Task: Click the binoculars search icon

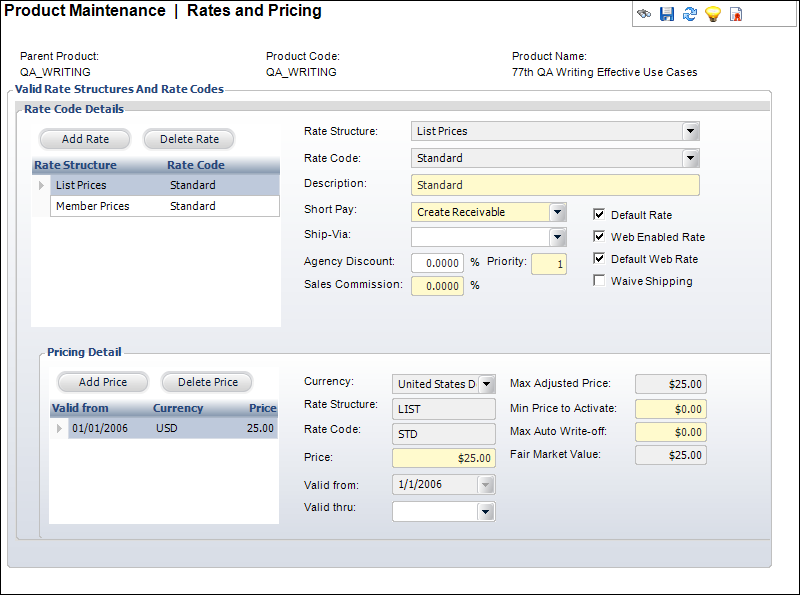Action: 644,14
